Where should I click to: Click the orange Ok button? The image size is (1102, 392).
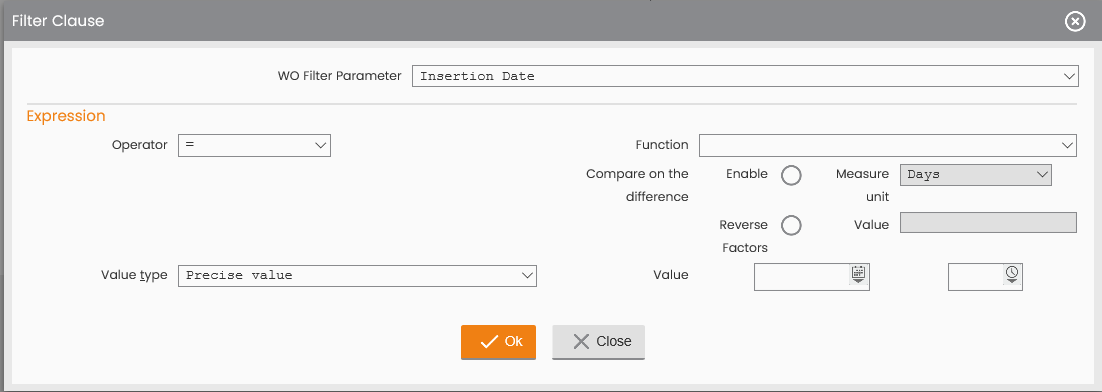click(498, 342)
